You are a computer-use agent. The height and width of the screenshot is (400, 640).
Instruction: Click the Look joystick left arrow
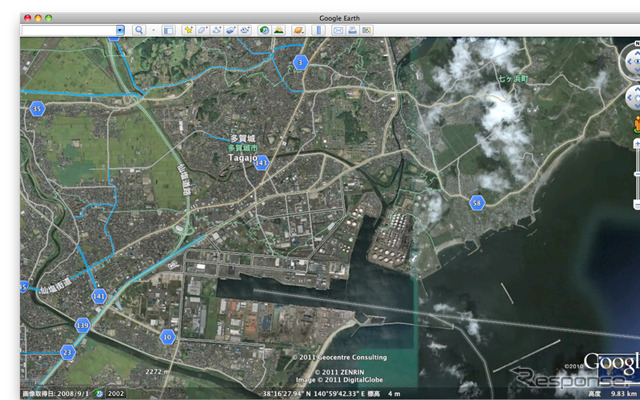click(x=629, y=62)
